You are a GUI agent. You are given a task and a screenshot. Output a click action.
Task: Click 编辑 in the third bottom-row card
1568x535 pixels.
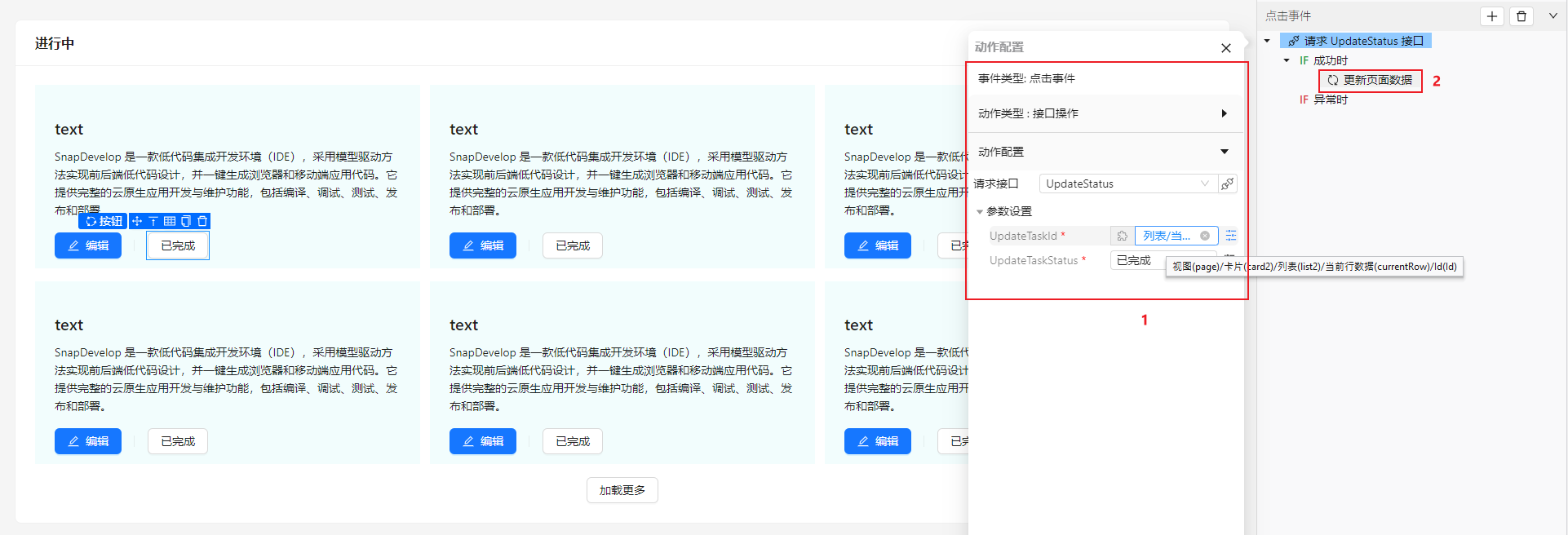coord(878,441)
